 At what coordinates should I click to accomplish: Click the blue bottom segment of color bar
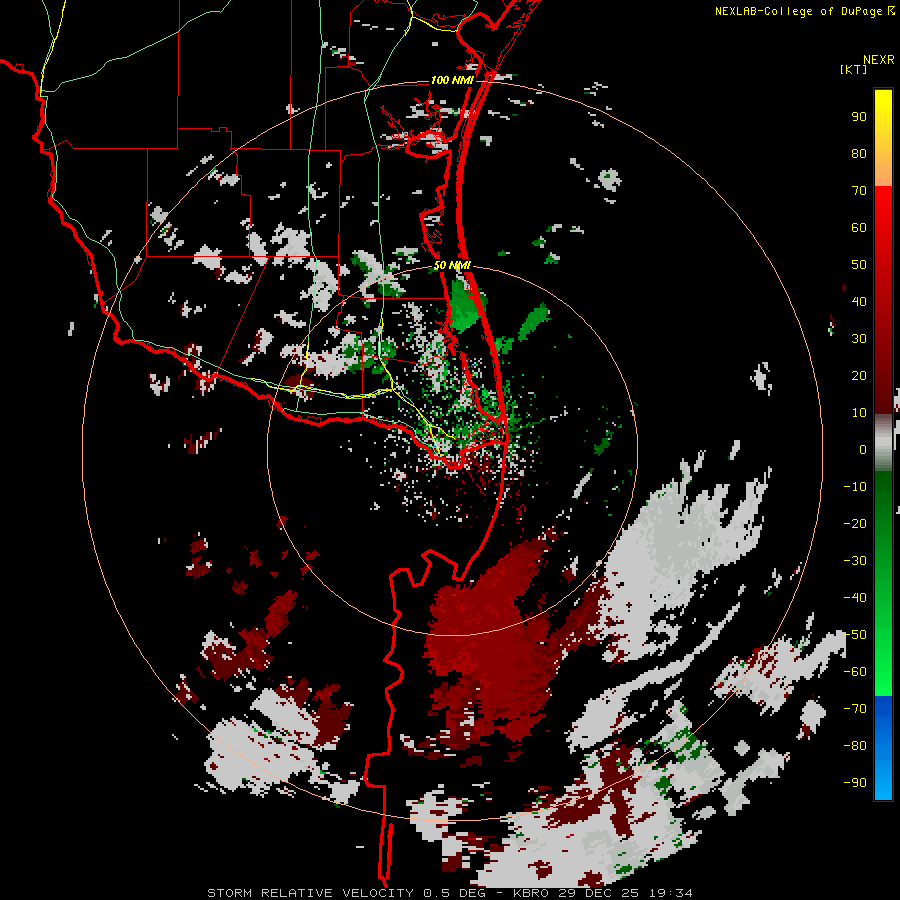[x=883, y=748]
